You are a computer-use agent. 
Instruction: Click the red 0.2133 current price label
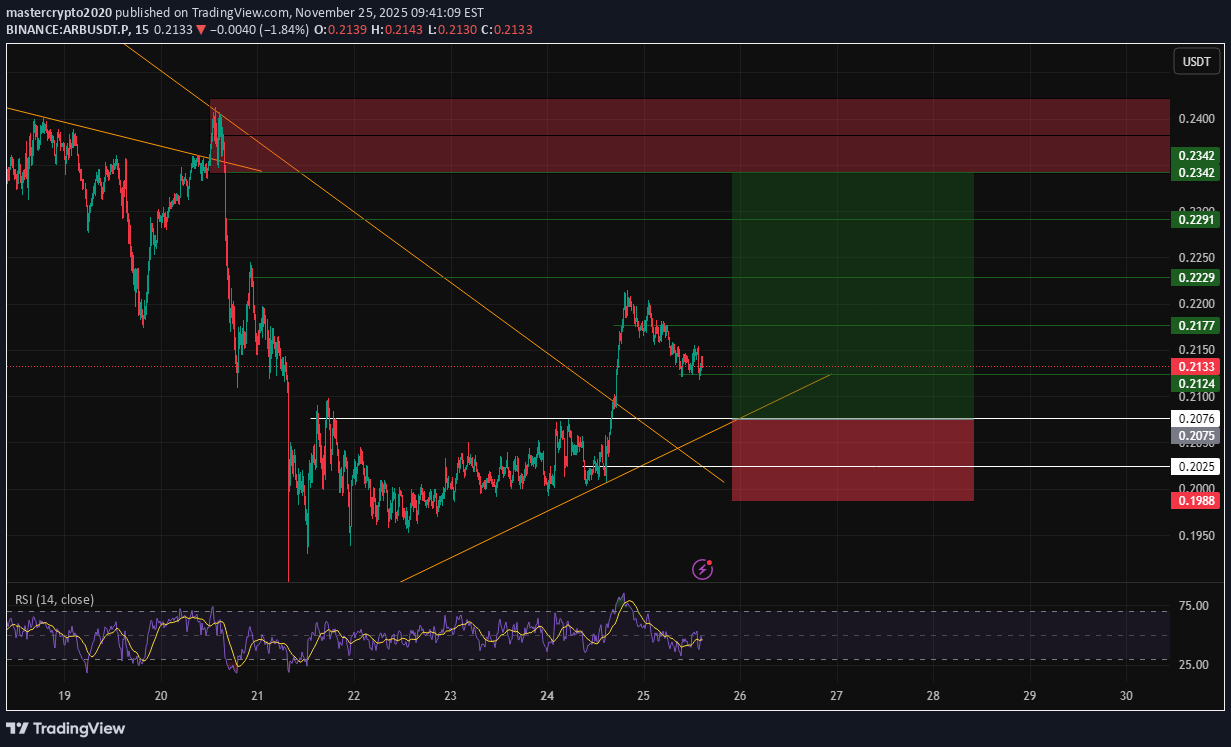click(x=1194, y=367)
